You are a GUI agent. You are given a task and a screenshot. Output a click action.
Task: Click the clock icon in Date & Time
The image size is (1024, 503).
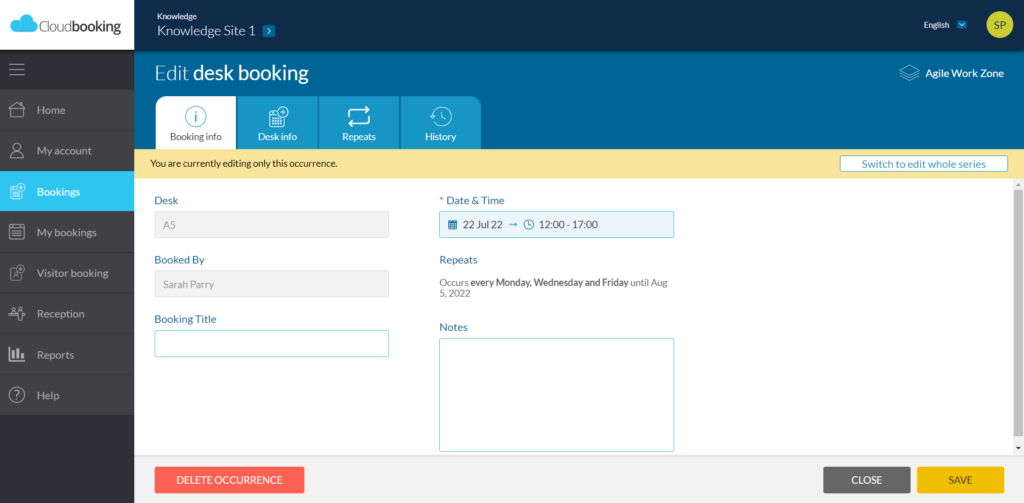point(529,225)
